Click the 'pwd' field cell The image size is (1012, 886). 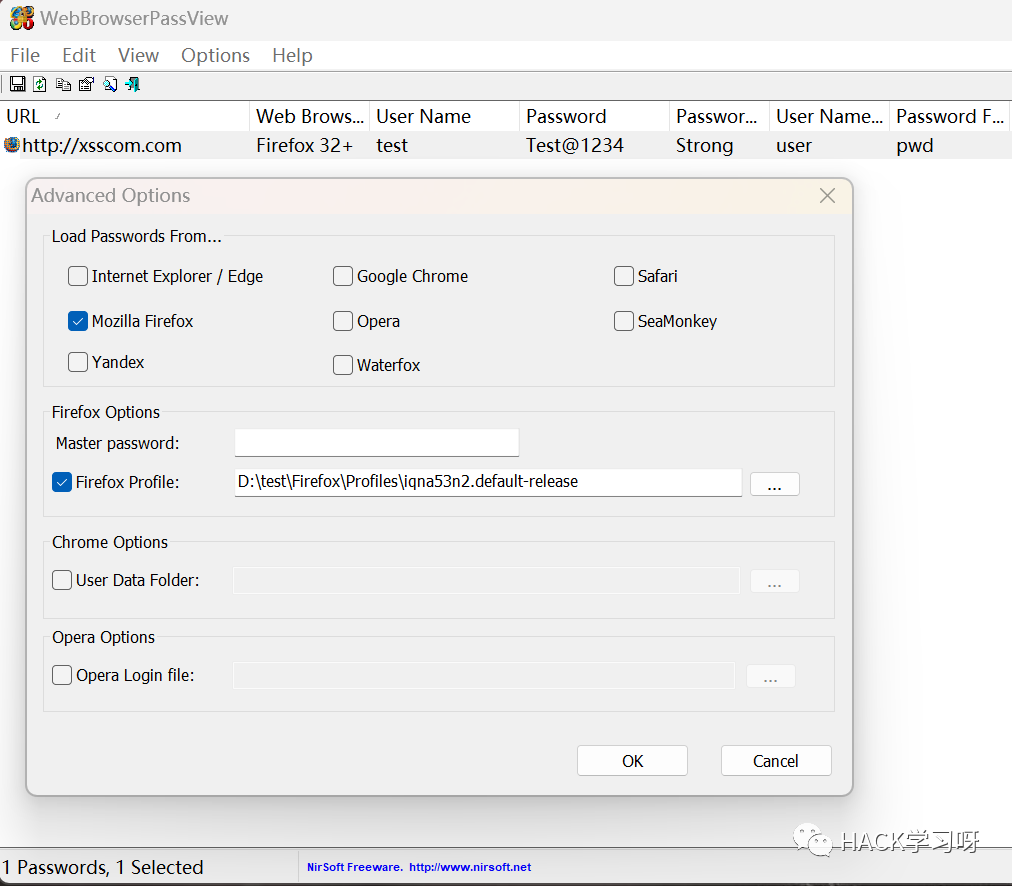click(x=915, y=145)
